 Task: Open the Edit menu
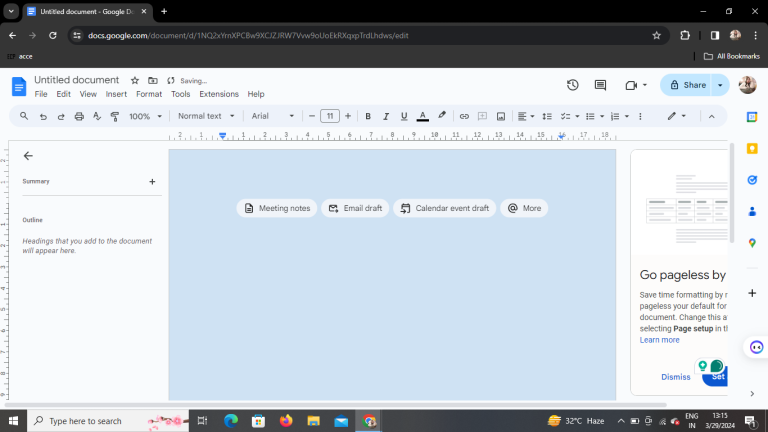click(63, 94)
